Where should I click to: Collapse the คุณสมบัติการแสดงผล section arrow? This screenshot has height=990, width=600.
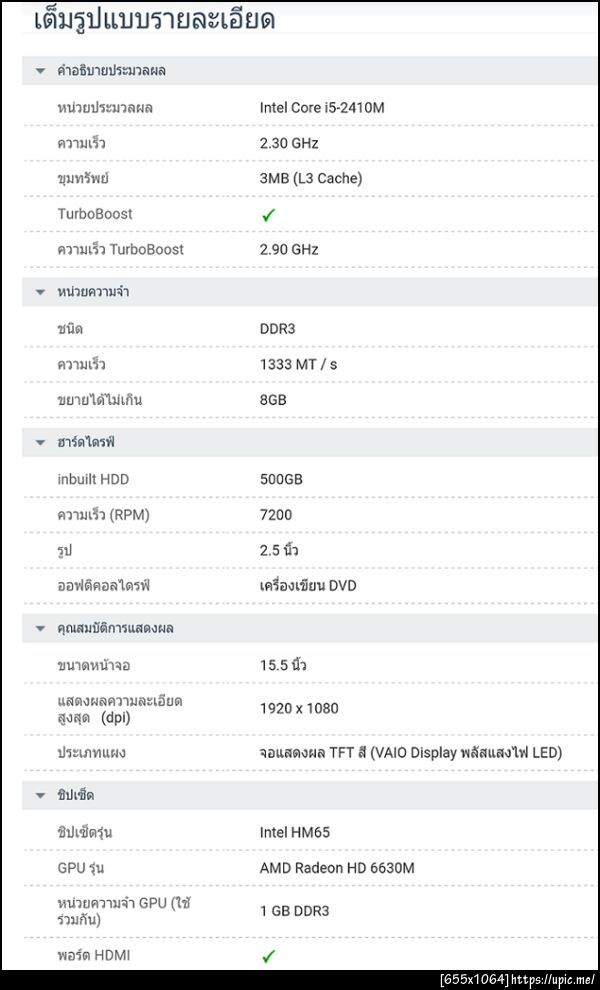(41, 629)
